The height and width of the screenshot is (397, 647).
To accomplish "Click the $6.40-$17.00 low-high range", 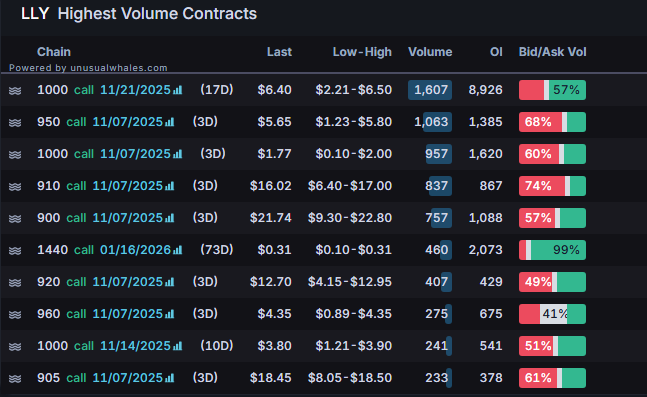I will (x=350, y=186).
